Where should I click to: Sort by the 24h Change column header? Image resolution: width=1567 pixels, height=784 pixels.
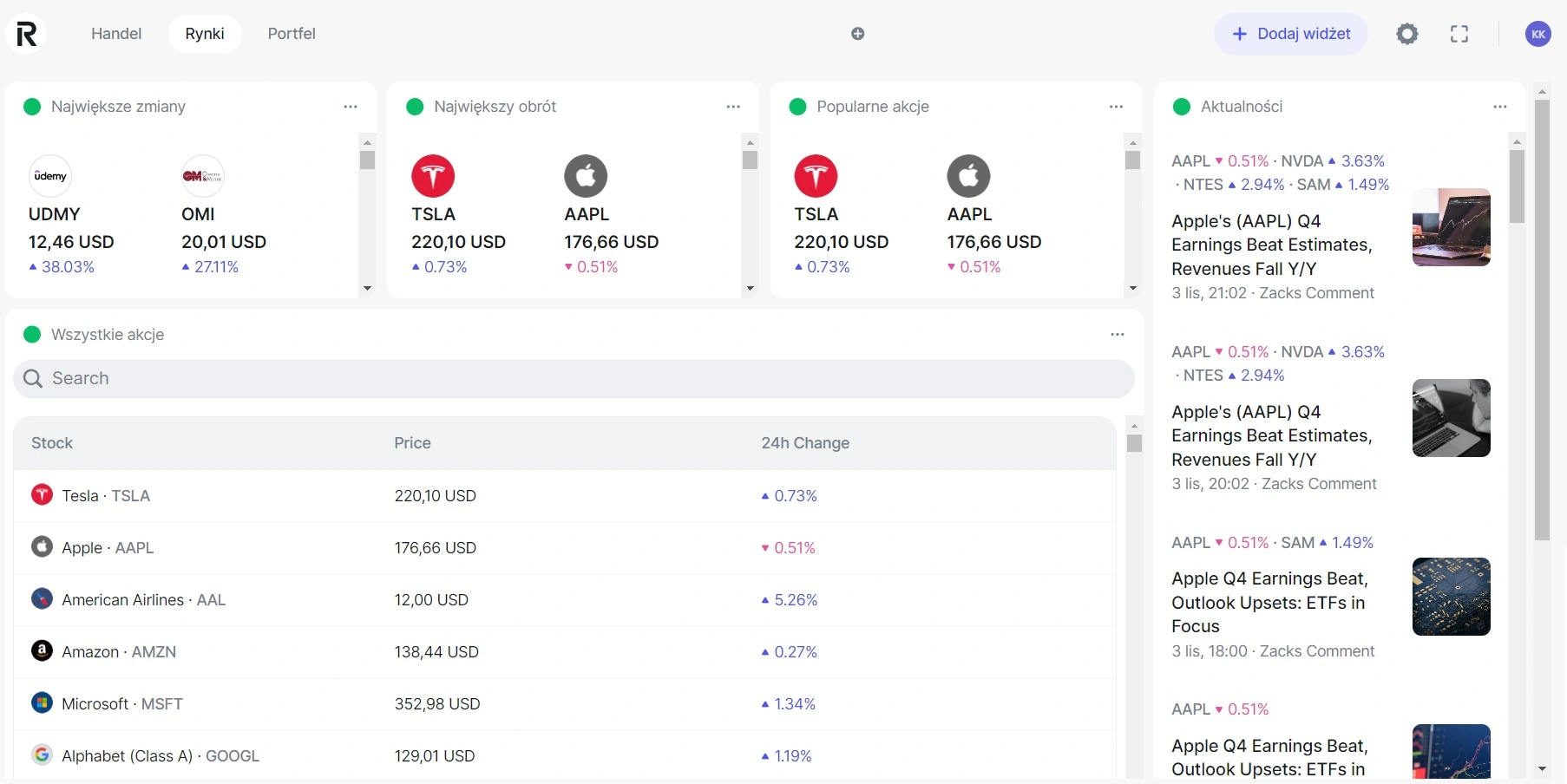pyautogui.click(x=805, y=443)
